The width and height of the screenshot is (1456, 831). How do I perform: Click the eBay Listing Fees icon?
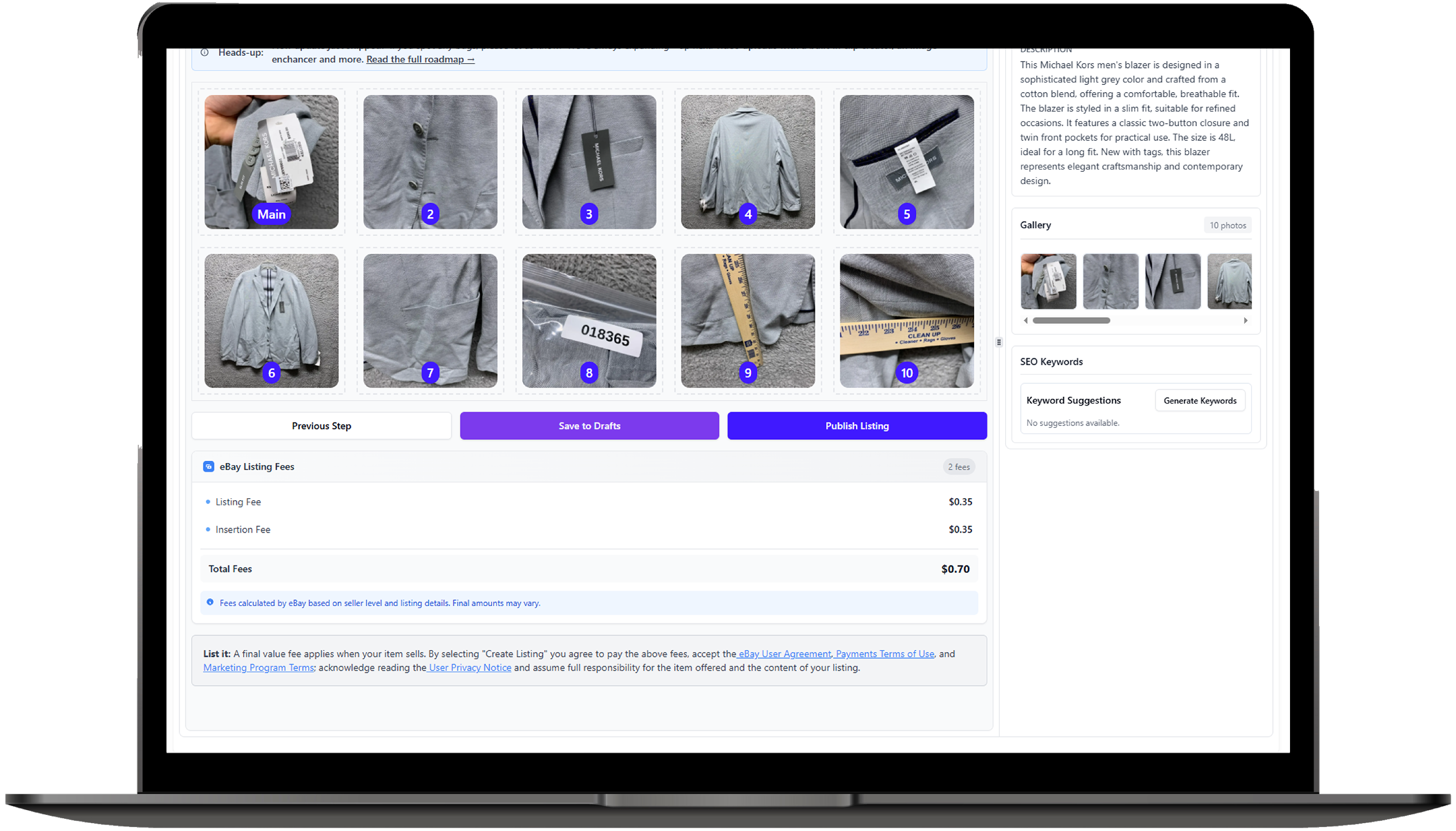click(208, 466)
